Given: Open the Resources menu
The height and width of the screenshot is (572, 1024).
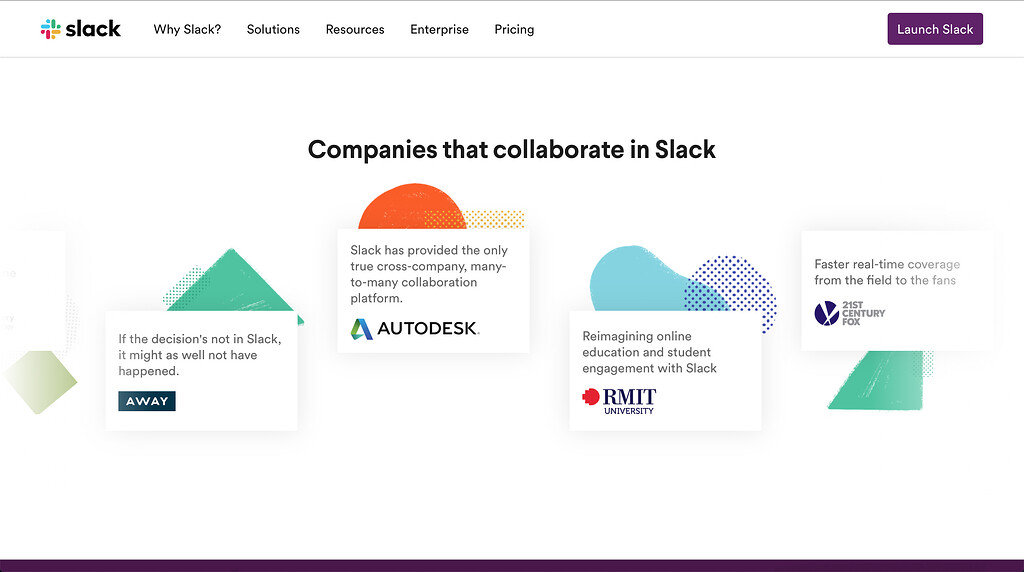Looking at the screenshot, I should [x=355, y=29].
